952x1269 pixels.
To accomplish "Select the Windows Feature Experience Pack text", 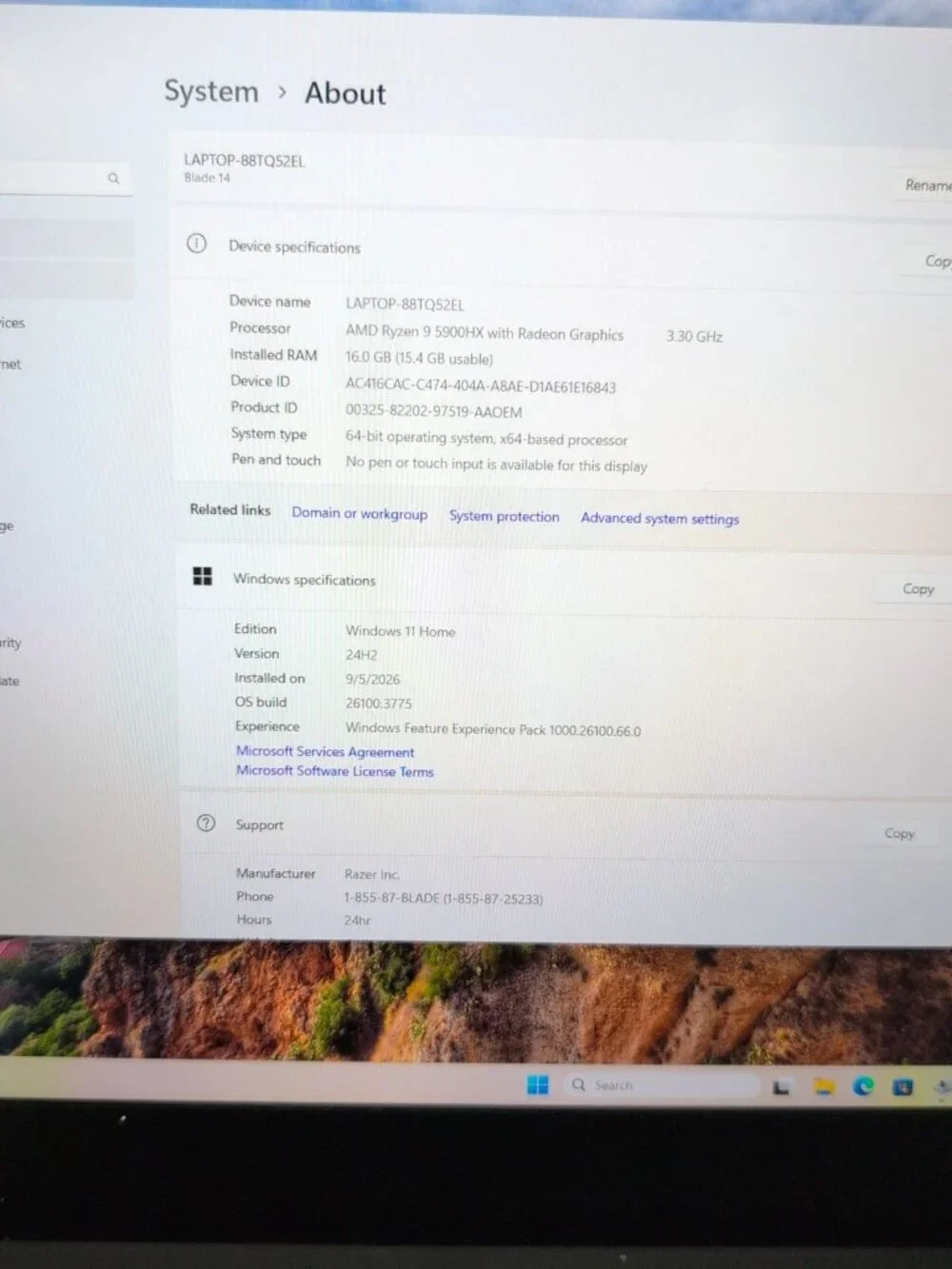I will click(493, 729).
